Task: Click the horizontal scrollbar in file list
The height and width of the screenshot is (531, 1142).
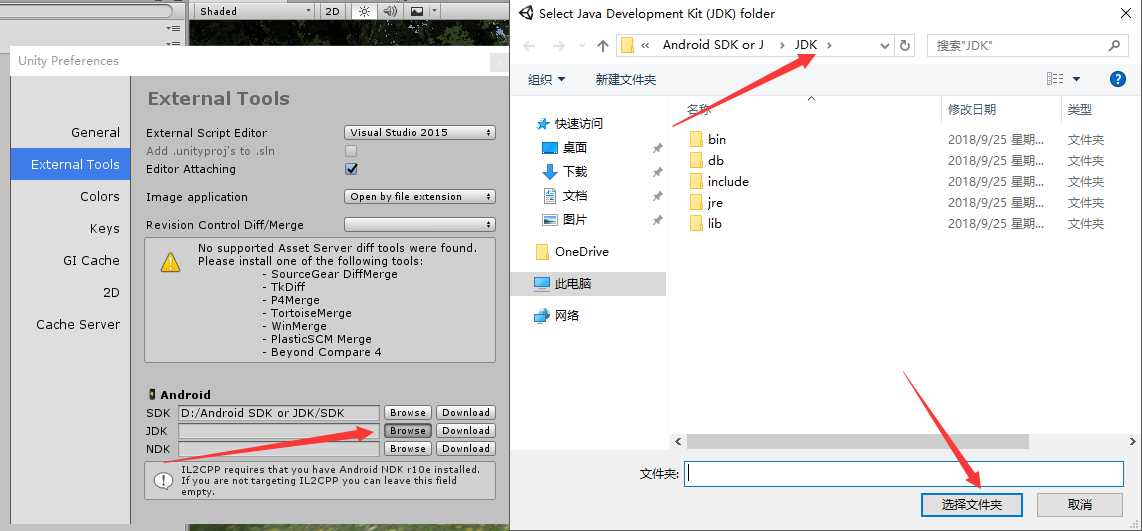Action: point(857,441)
